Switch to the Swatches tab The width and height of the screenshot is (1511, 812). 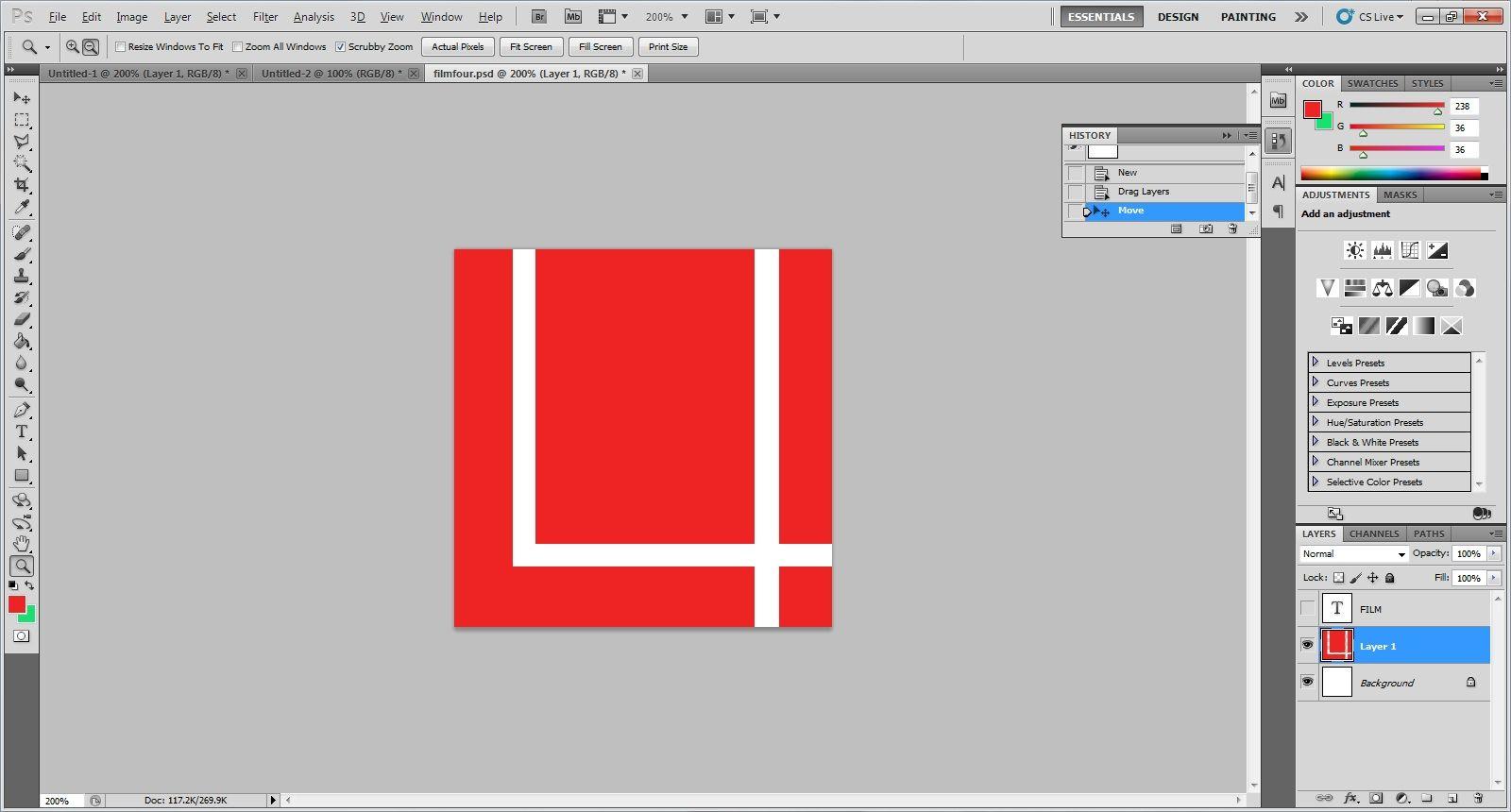tap(1372, 84)
